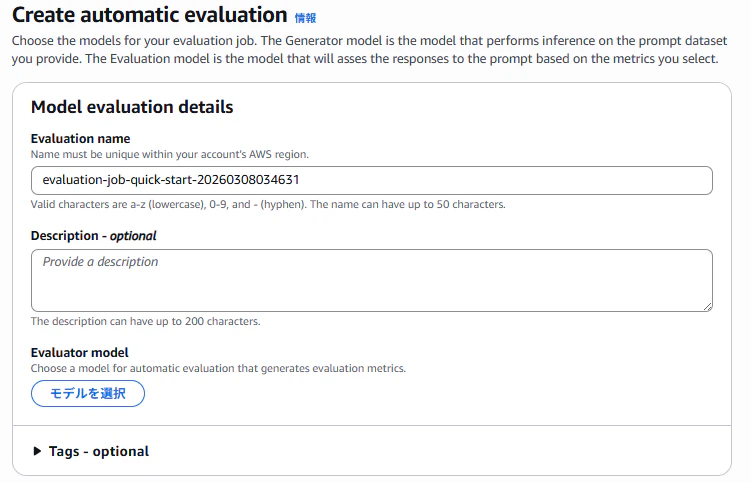Click the 'Create automatic evaluation' page title
The height and width of the screenshot is (483, 751).
149,15
